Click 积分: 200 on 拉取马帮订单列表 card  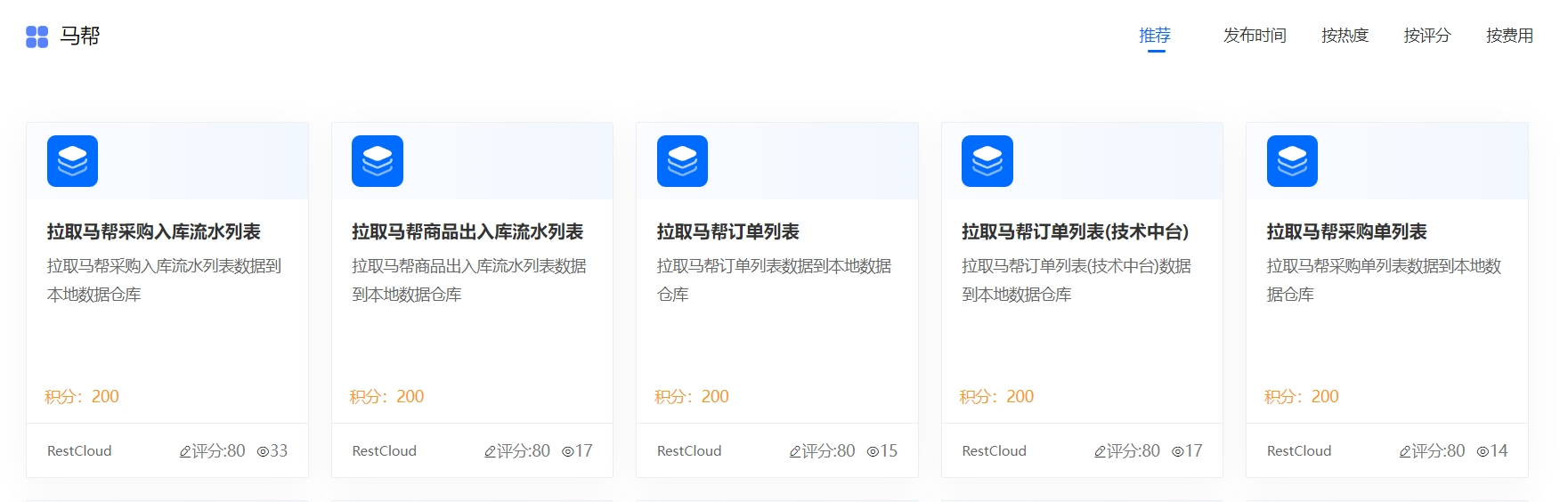pos(692,397)
